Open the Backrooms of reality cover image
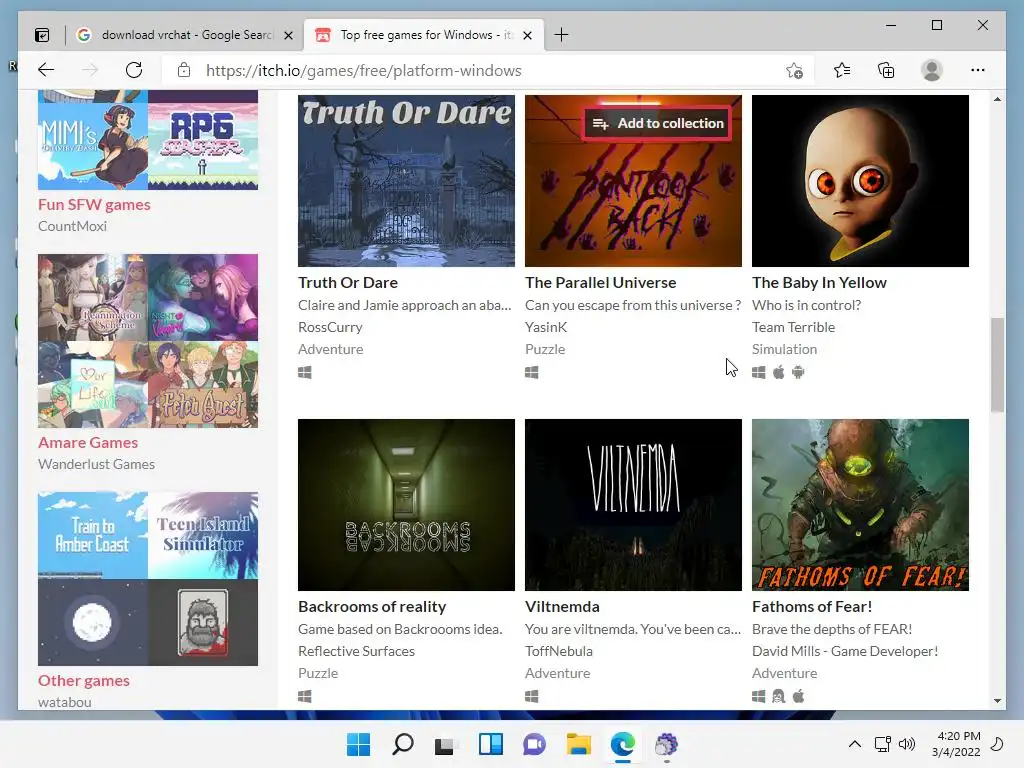This screenshot has height=768, width=1024. pos(406,505)
